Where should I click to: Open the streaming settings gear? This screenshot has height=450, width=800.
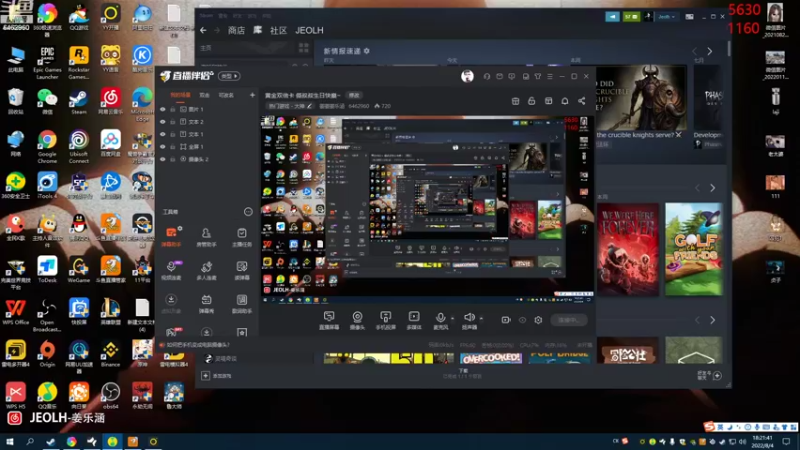538,320
